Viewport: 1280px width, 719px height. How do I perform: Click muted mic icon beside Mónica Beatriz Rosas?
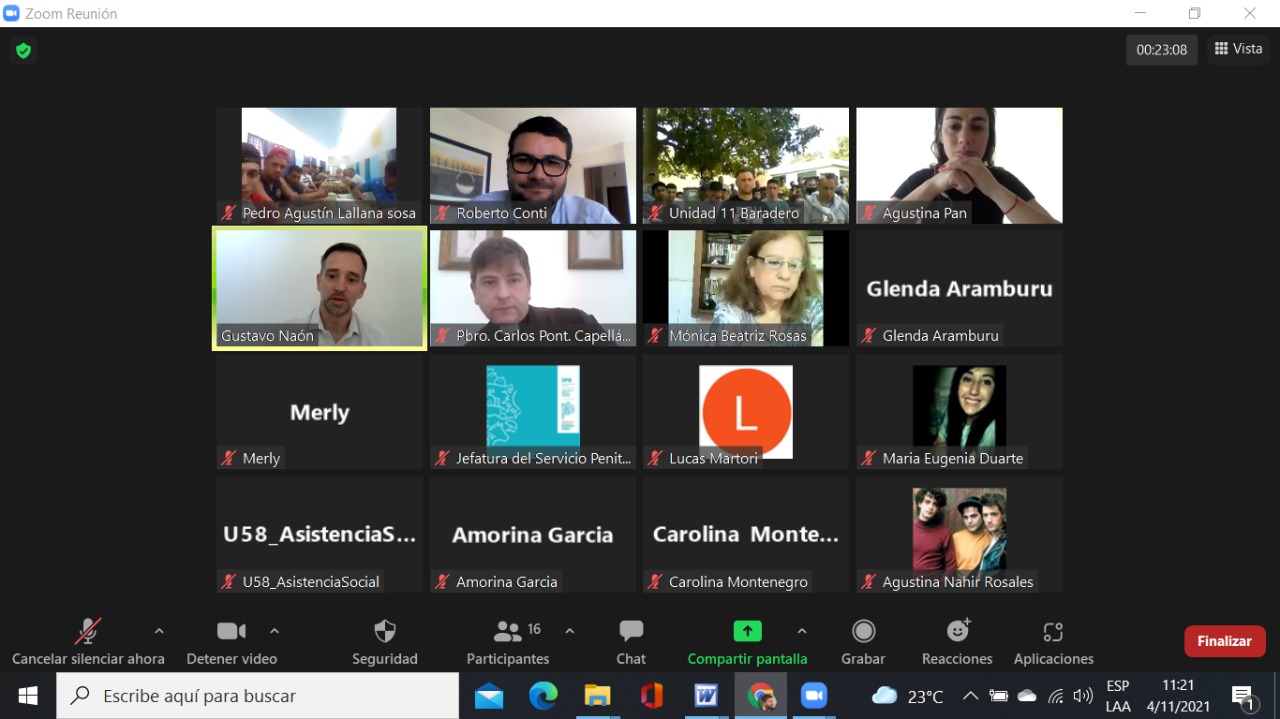click(655, 336)
